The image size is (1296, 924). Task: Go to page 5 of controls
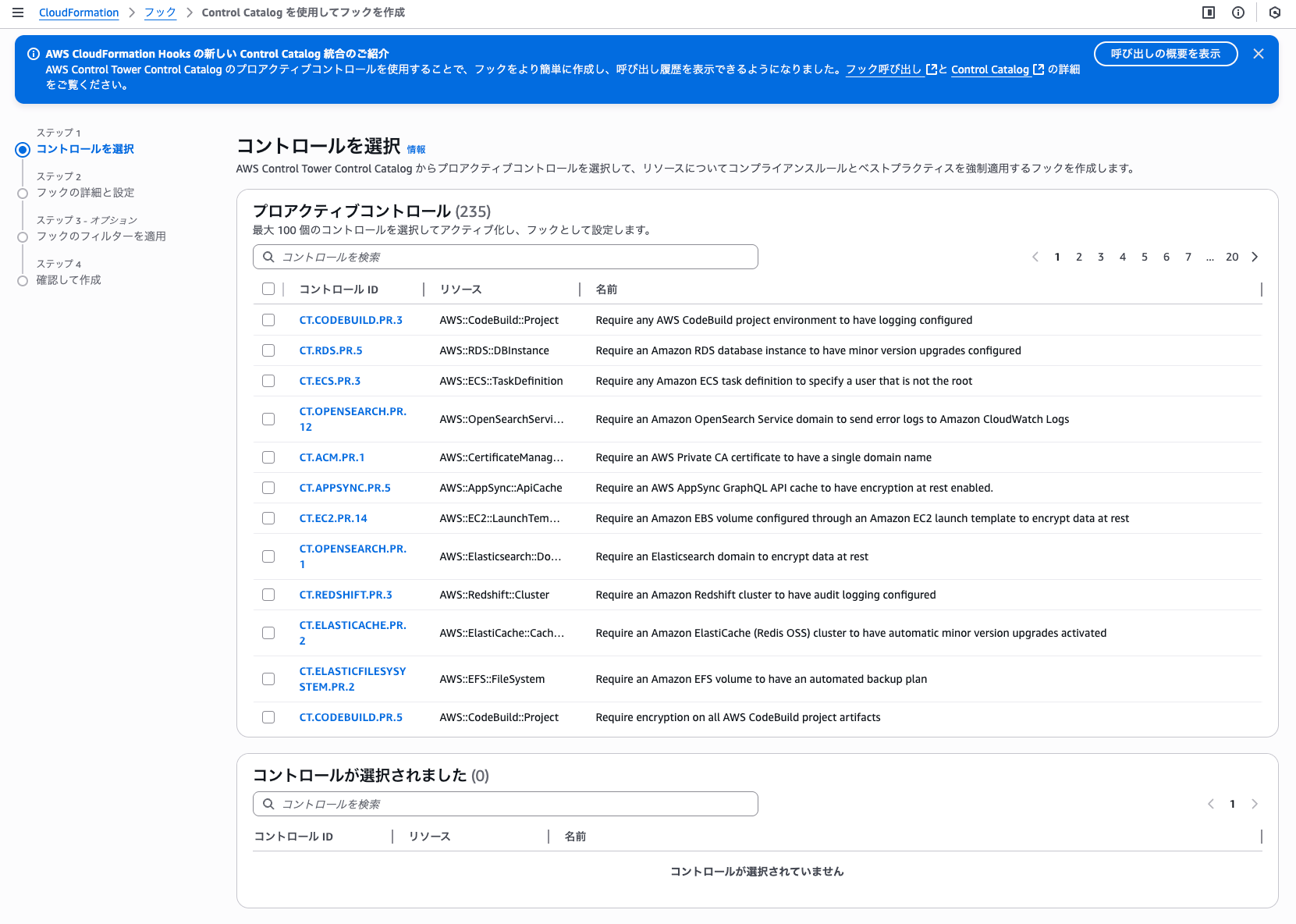(1145, 257)
